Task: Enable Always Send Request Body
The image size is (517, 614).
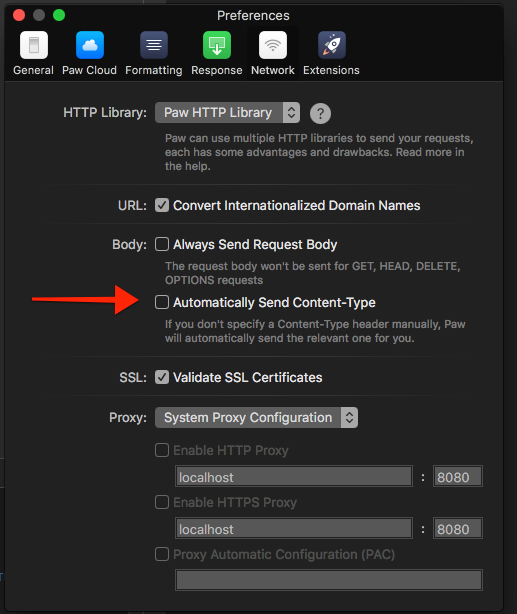Action: [x=162, y=244]
